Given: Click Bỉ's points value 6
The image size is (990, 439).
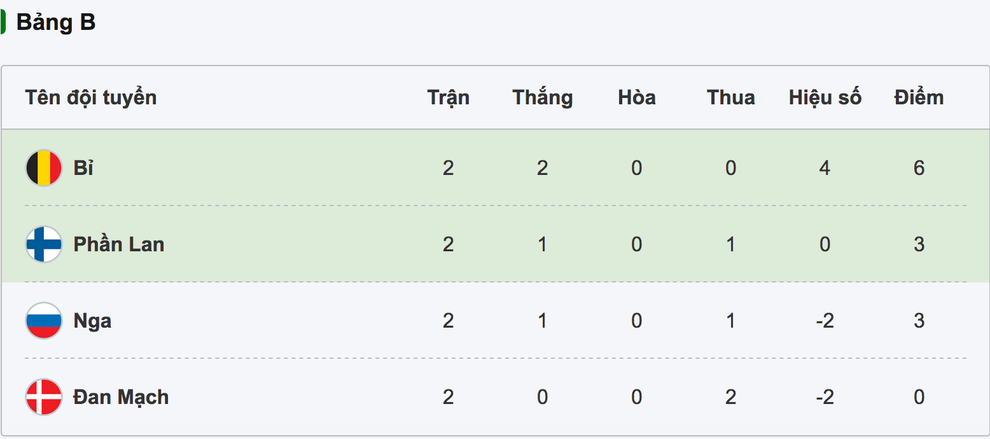Looking at the screenshot, I should point(919,168).
